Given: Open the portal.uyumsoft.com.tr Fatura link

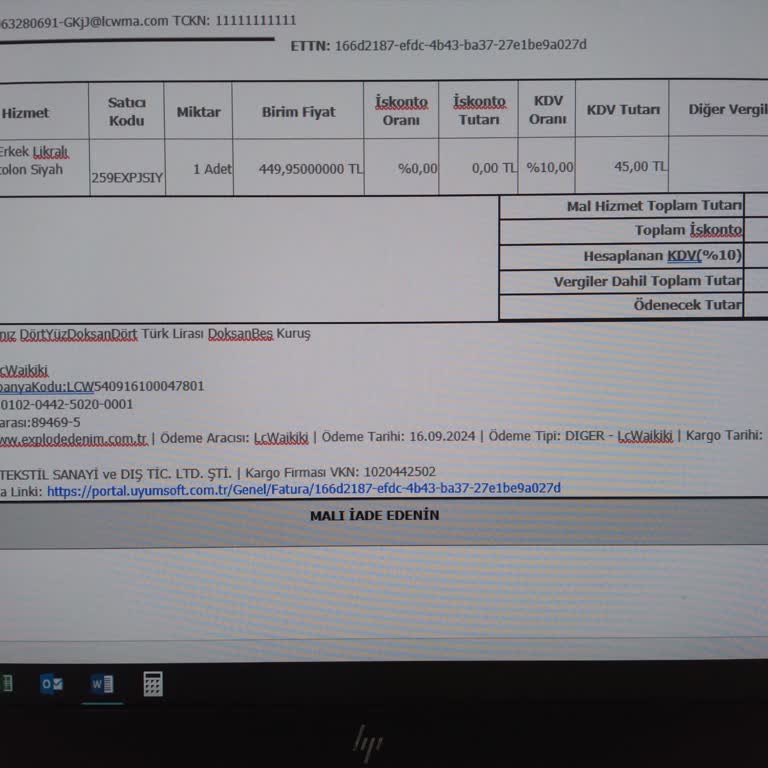Looking at the screenshot, I should 304,489.
